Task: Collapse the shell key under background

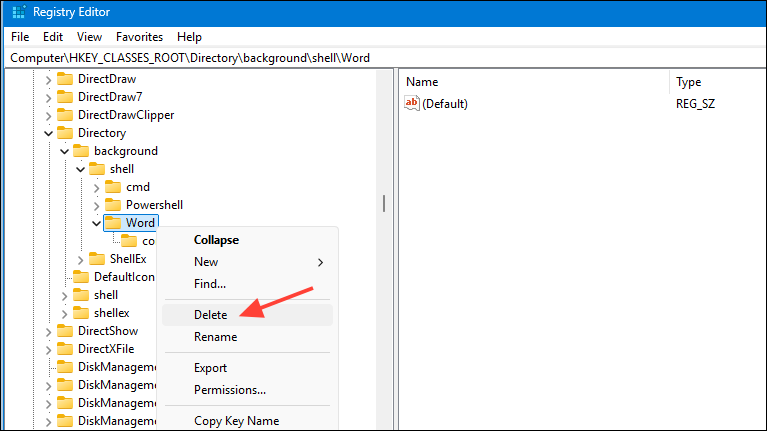Action: coord(80,169)
